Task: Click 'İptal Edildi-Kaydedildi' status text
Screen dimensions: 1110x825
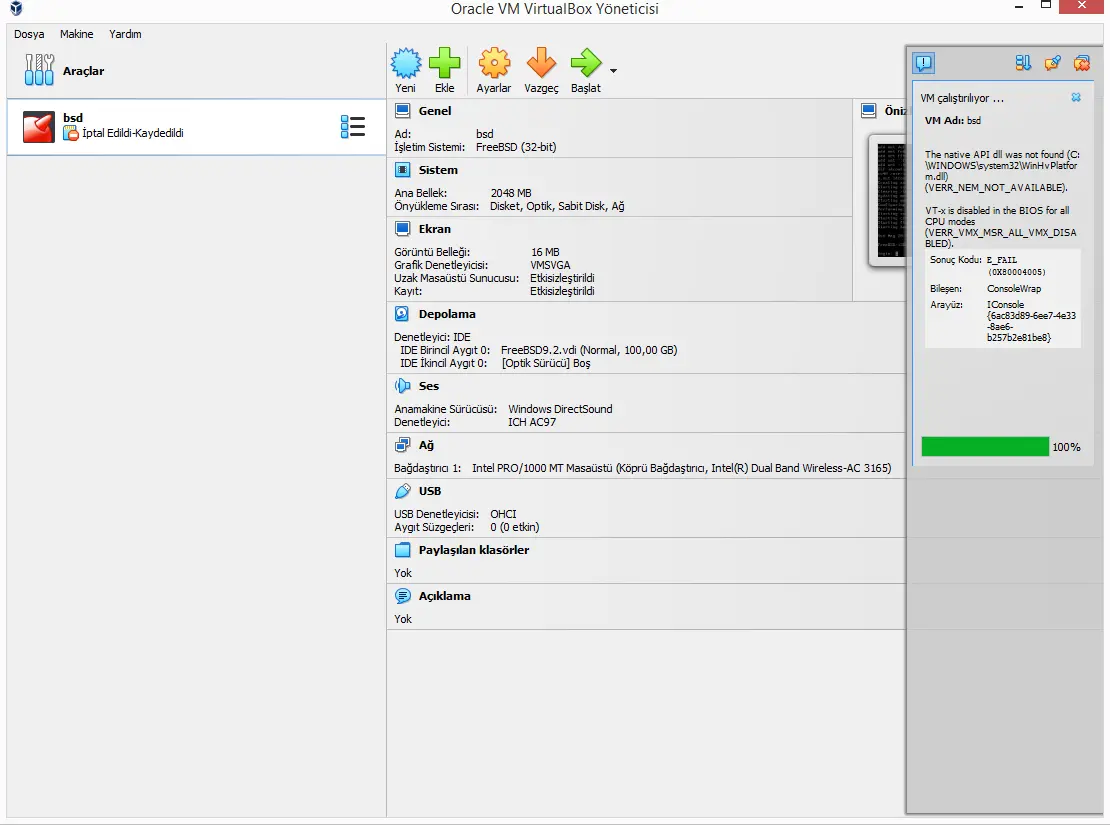Action: [x=133, y=133]
